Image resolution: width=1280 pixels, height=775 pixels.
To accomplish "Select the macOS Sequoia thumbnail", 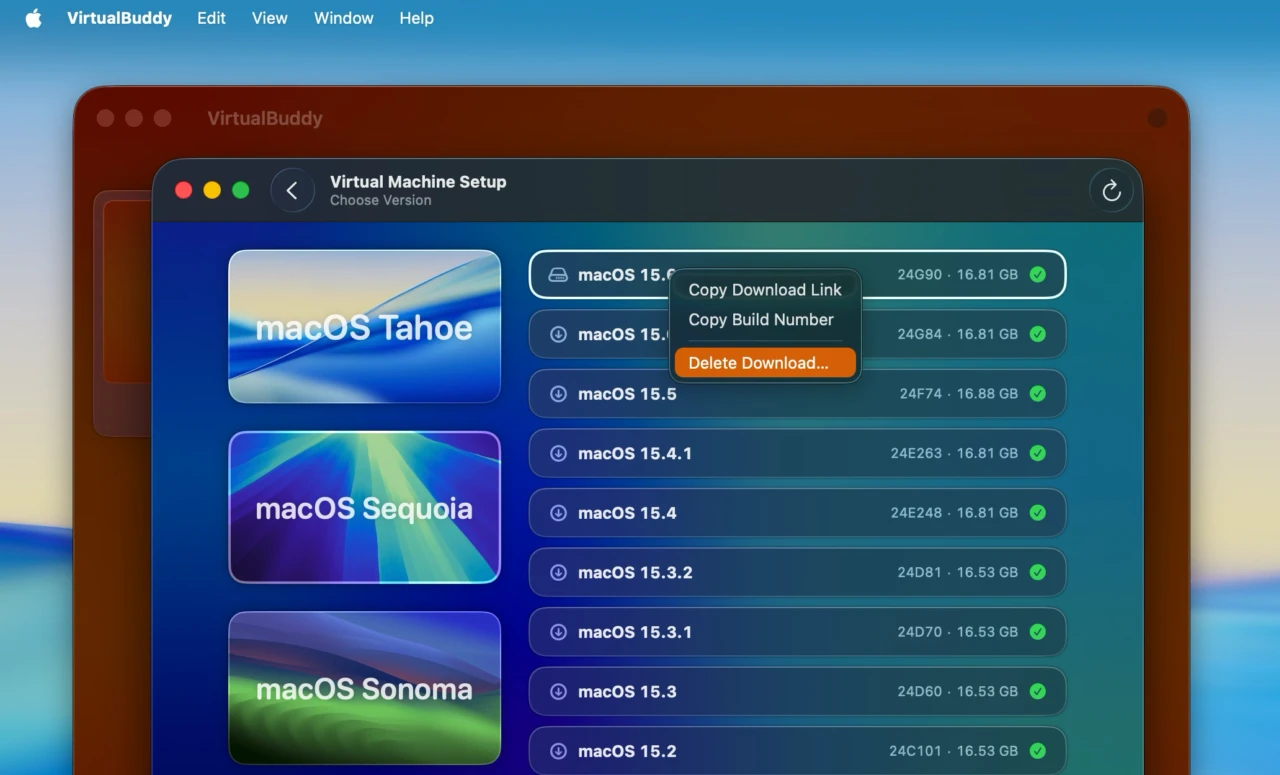I will pyautogui.click(x=364, y=507).
